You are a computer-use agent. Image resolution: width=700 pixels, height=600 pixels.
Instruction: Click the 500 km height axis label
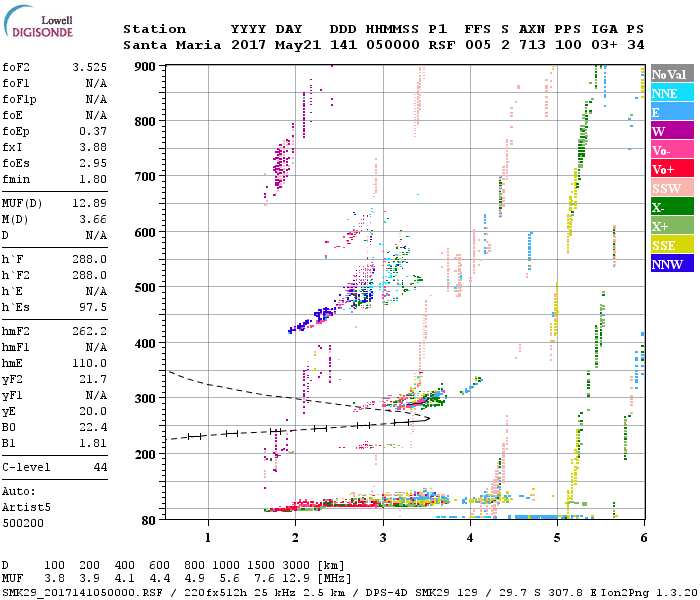[145, 288]
